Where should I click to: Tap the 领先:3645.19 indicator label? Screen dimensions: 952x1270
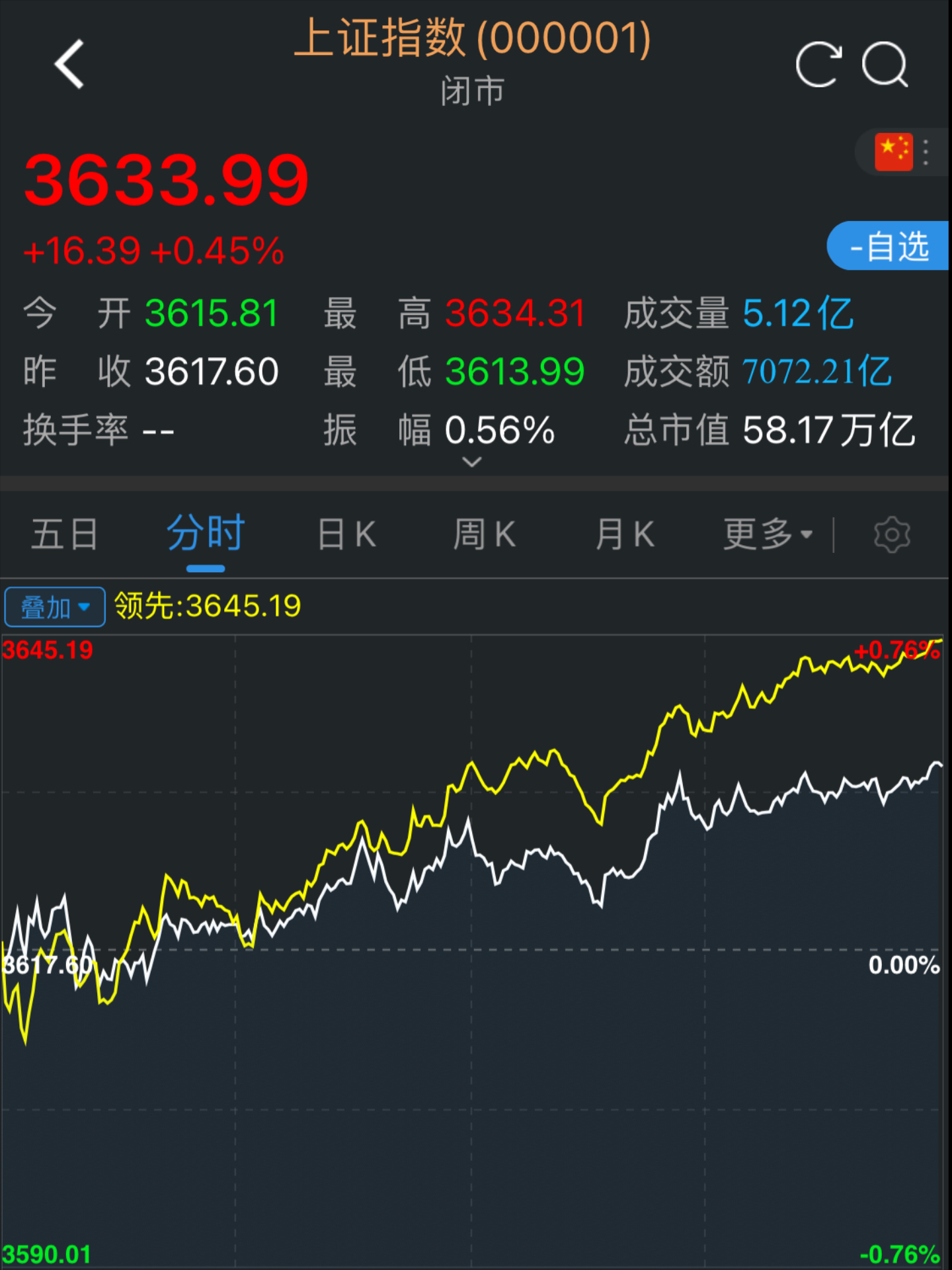(x=208, y=606)
